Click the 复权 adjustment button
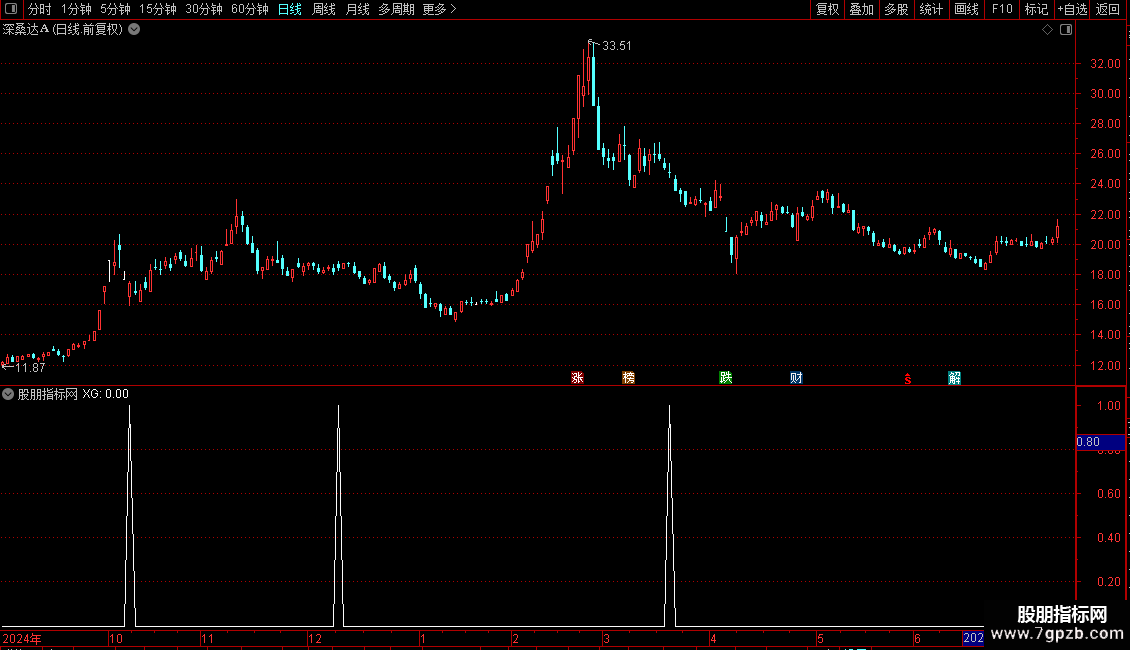 click(x=827, y=9)
